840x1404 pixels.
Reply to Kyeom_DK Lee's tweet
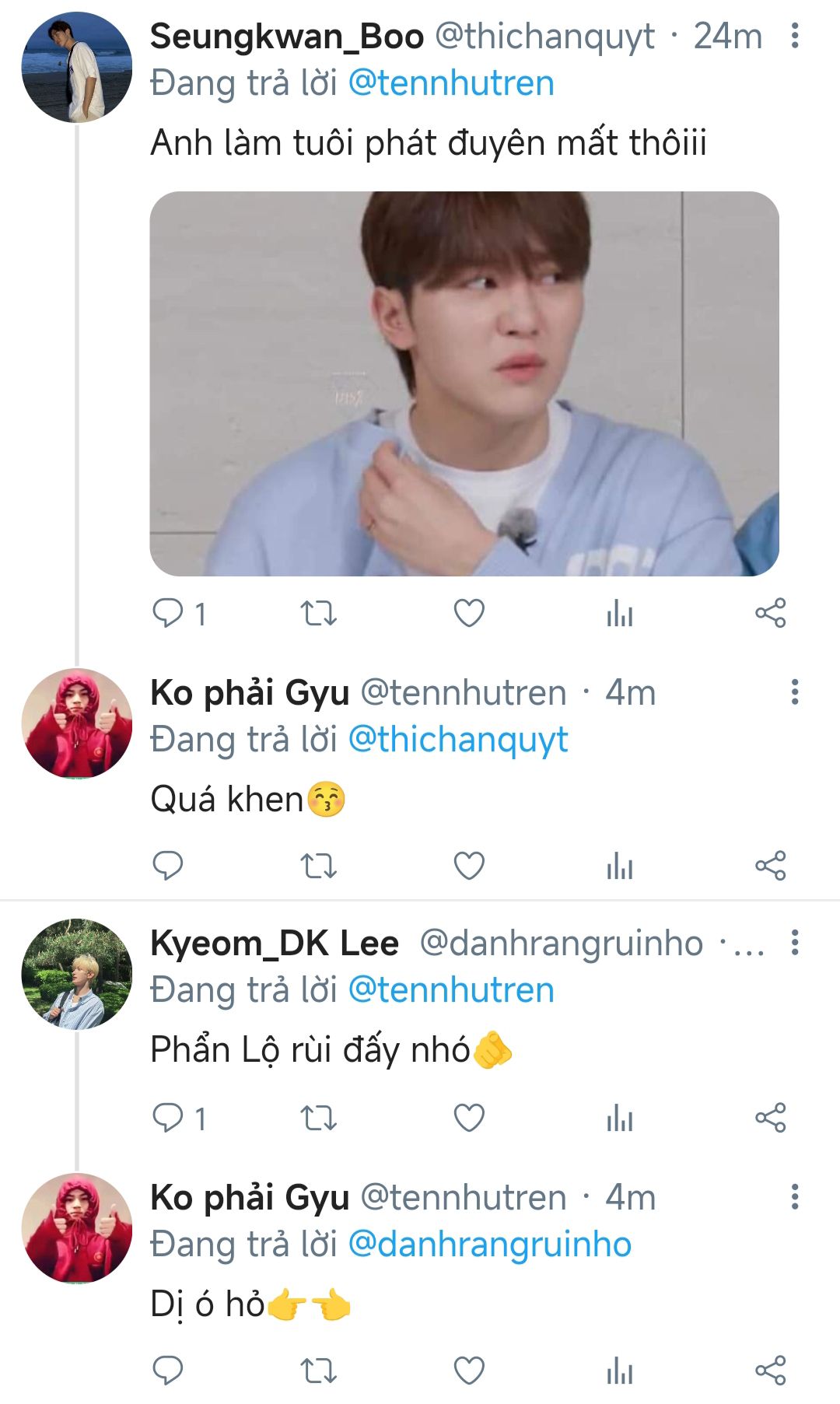(x=167, y=1118)
